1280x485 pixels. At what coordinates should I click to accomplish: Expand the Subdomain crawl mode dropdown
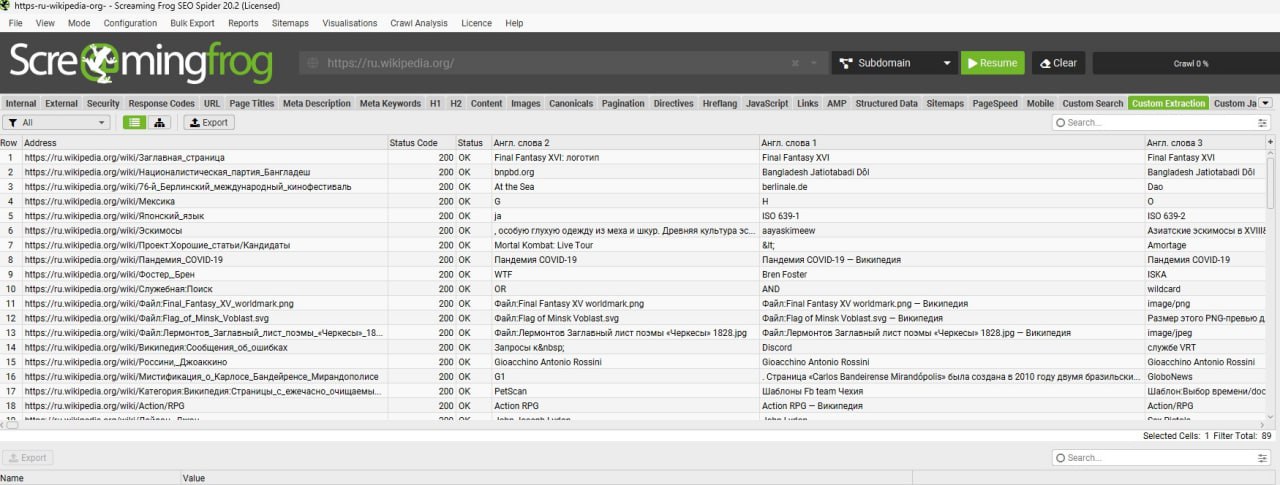pyautogui.click(x=947, y=63)
